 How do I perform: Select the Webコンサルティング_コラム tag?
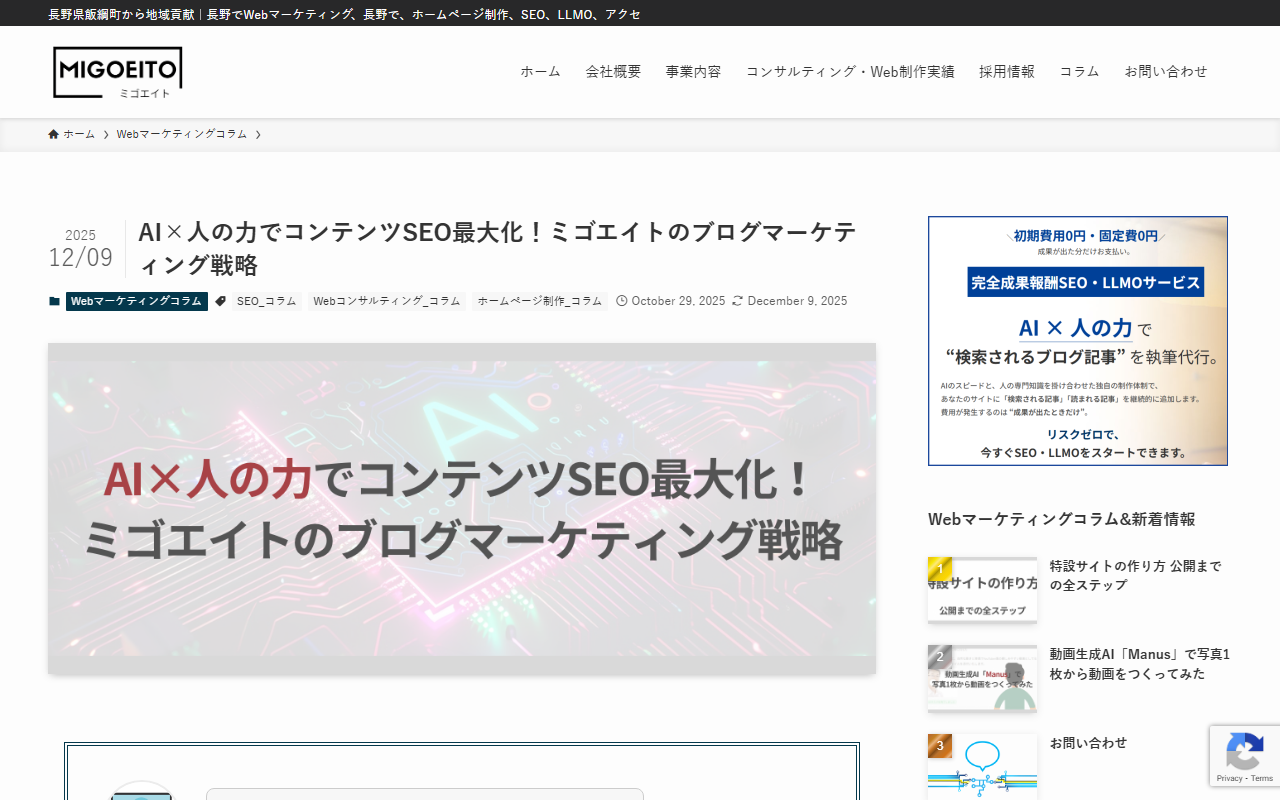387,301
